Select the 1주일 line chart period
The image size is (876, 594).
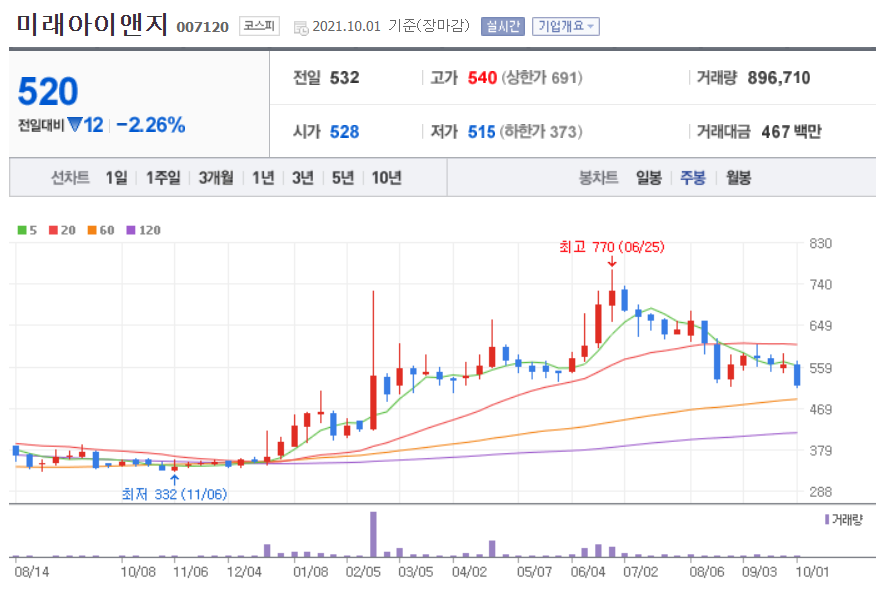coord(163,178)
